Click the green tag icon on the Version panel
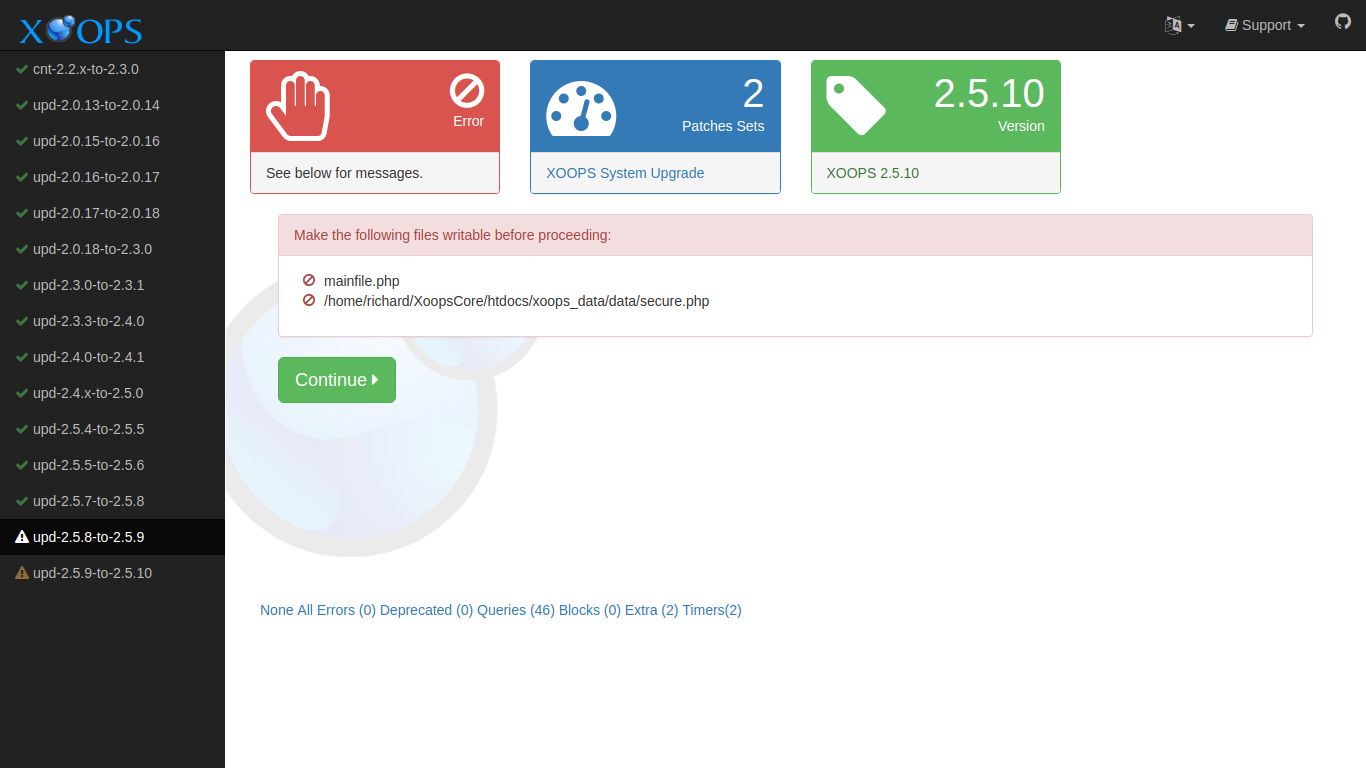1366x768 pixels. [x=857, y=105]
